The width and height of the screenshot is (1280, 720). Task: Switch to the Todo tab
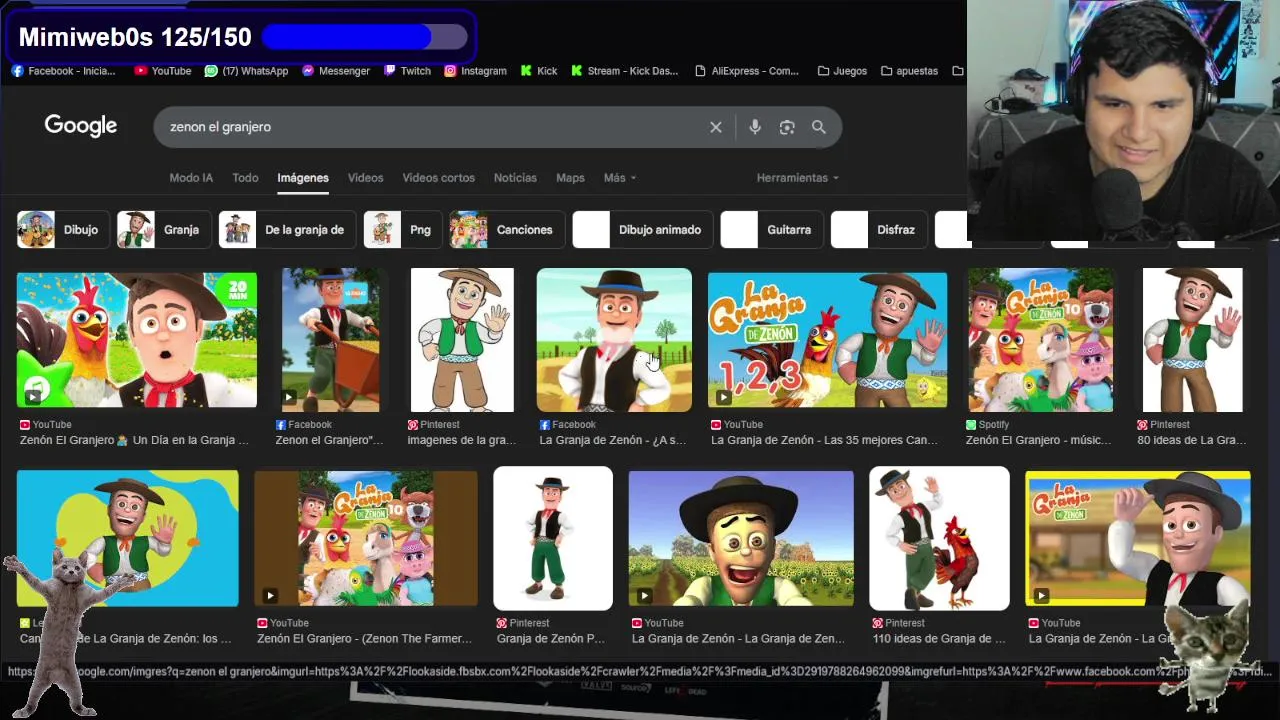pyautogui.click(x=245, y=177)
